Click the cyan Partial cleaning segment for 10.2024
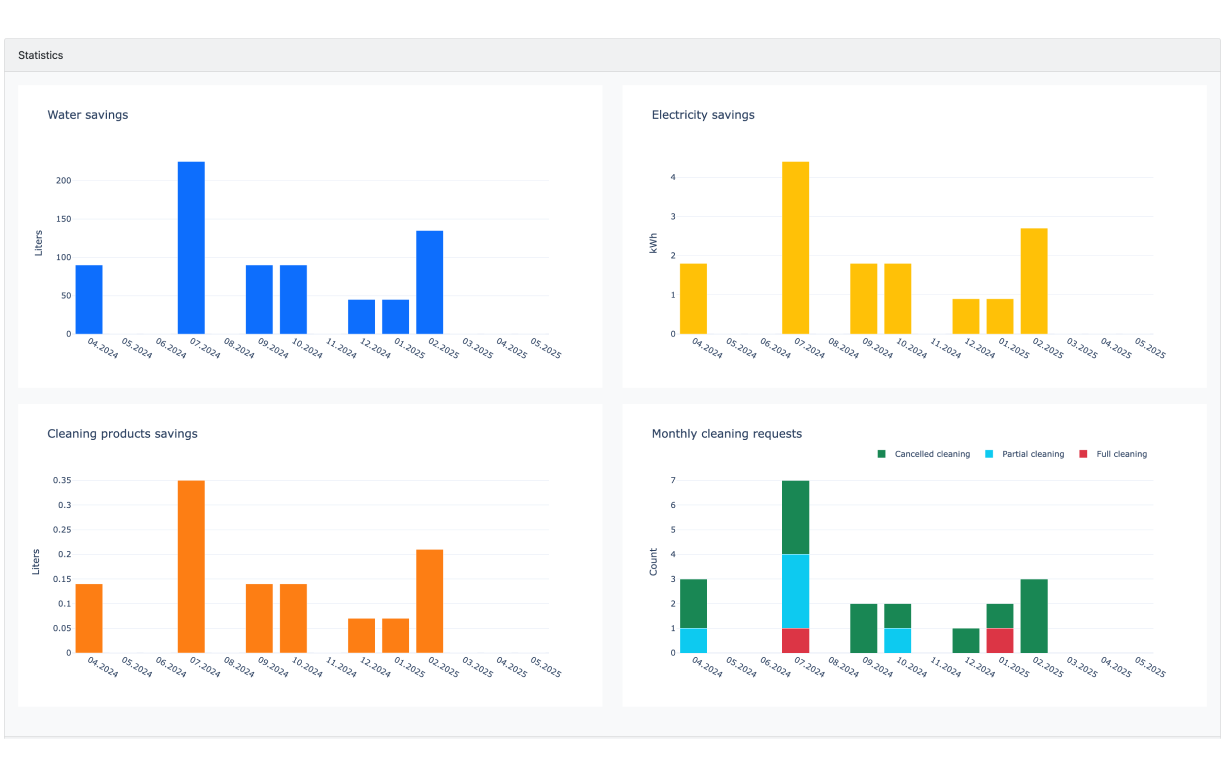 [897, 641]
